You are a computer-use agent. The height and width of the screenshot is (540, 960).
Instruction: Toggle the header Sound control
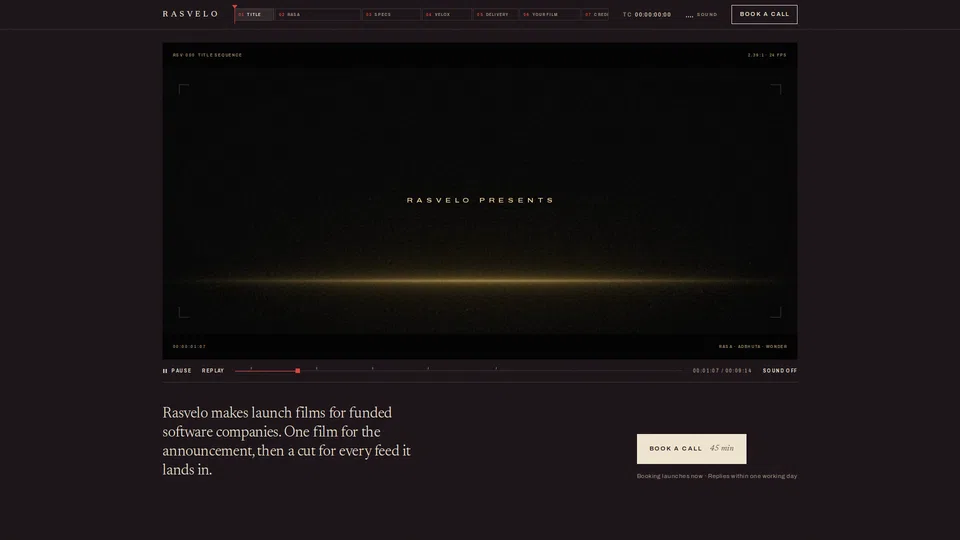click(x=701, y=15)
